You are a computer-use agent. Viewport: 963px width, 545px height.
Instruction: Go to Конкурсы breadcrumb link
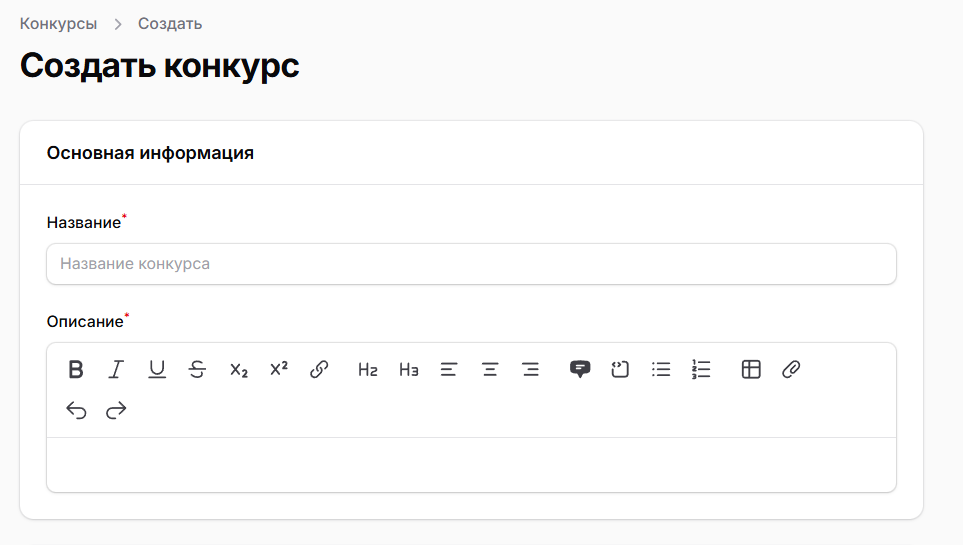pos(58,23)
